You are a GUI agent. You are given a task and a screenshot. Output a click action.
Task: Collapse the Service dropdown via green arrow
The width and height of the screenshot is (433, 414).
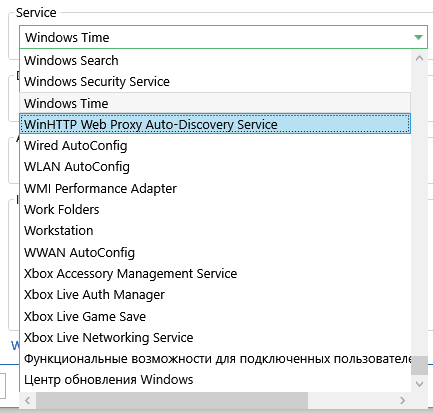tap(418, 37)
